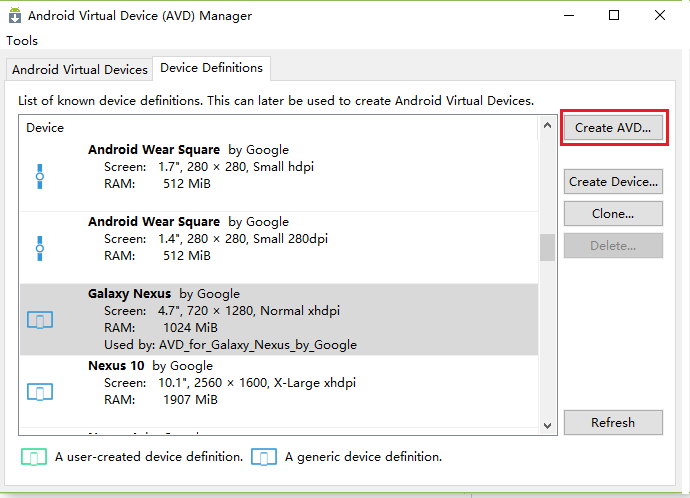This screenshot has width=690, height=498.
Task: Maximize the AVD Manager window
Action: click(x=614, y=15)
